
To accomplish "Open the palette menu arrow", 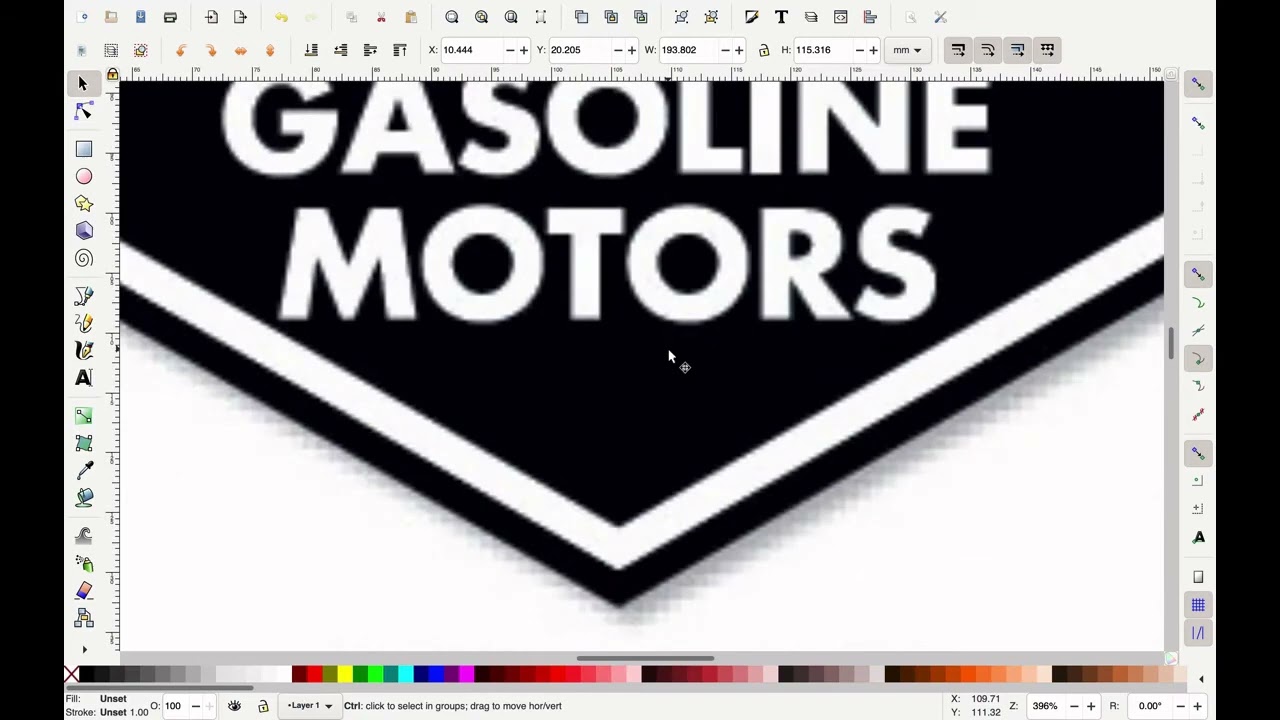I will (x=1201, y=679).
